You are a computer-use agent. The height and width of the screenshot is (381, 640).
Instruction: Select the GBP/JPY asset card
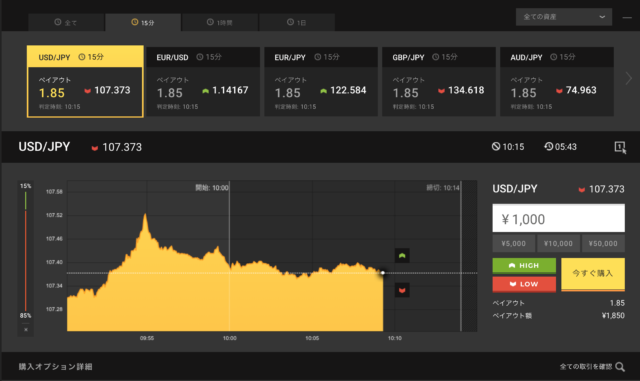point(439,82)
